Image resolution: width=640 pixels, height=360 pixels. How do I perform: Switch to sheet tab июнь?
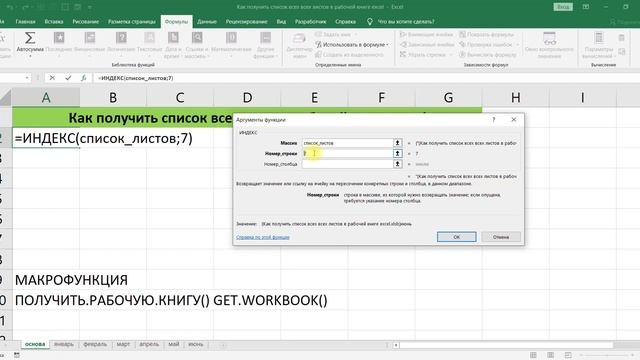coord(196,344)
